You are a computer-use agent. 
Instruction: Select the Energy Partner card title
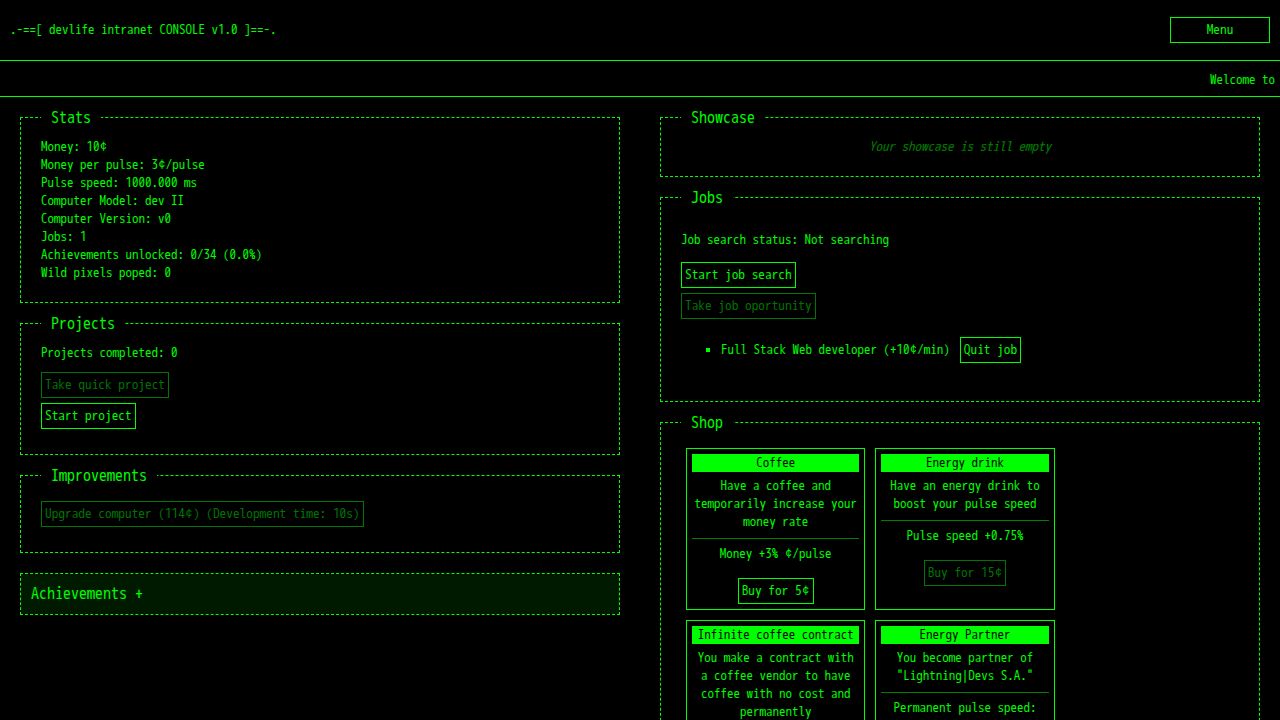(965, 635)
